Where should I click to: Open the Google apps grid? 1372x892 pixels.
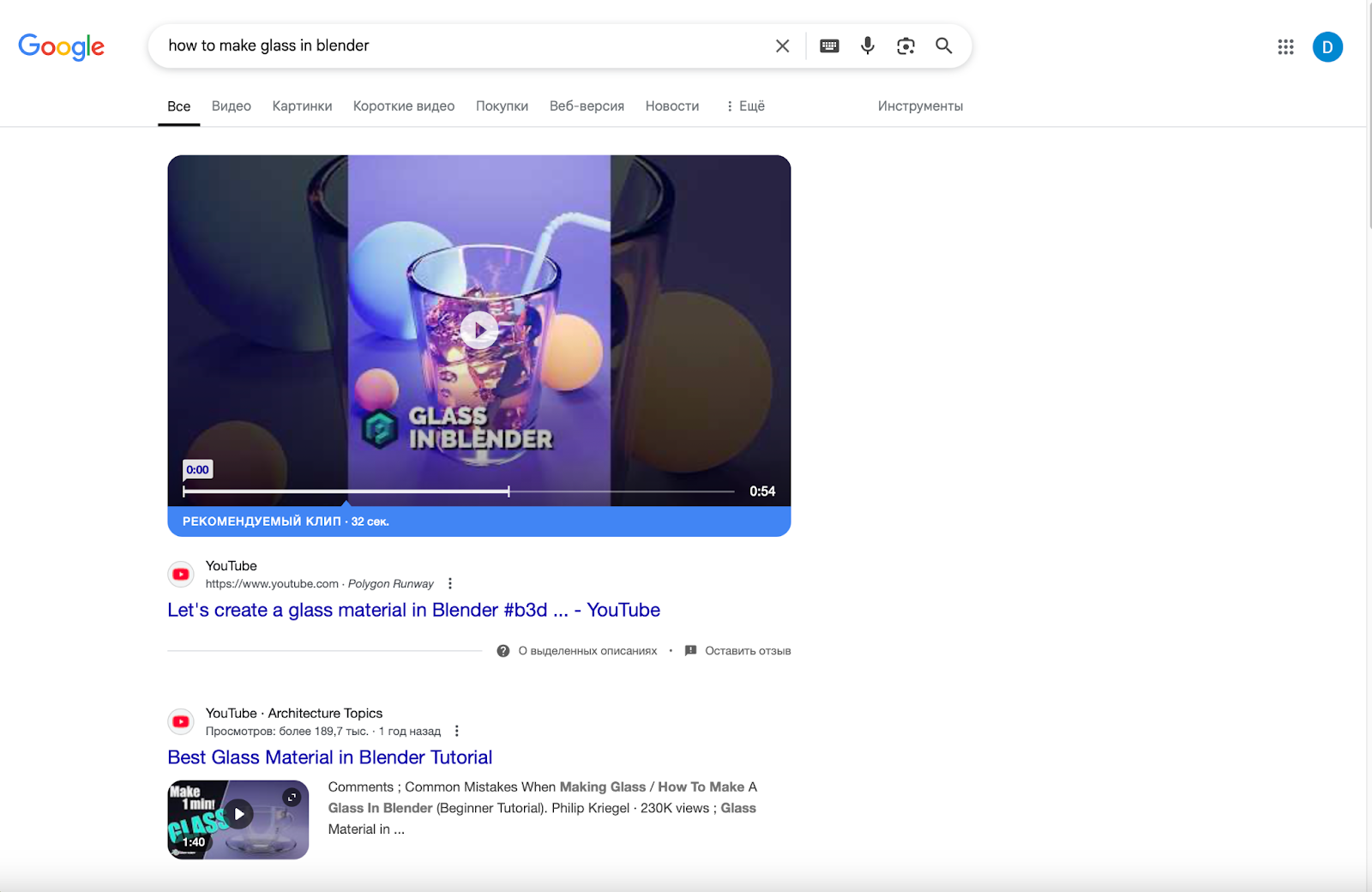1285,47
